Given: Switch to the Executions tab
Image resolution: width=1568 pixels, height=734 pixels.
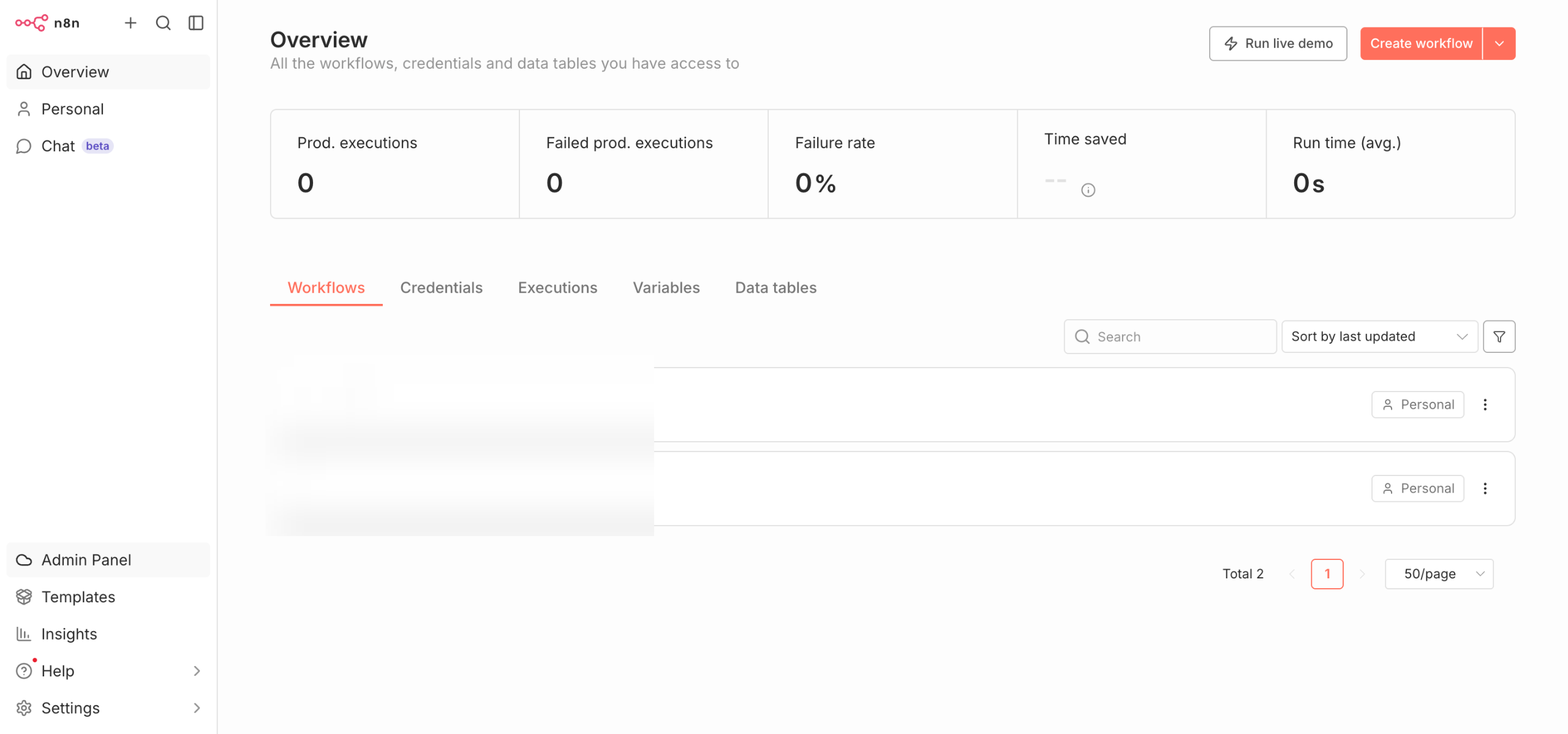Looking at the screenshot, I should coord(557,288).
